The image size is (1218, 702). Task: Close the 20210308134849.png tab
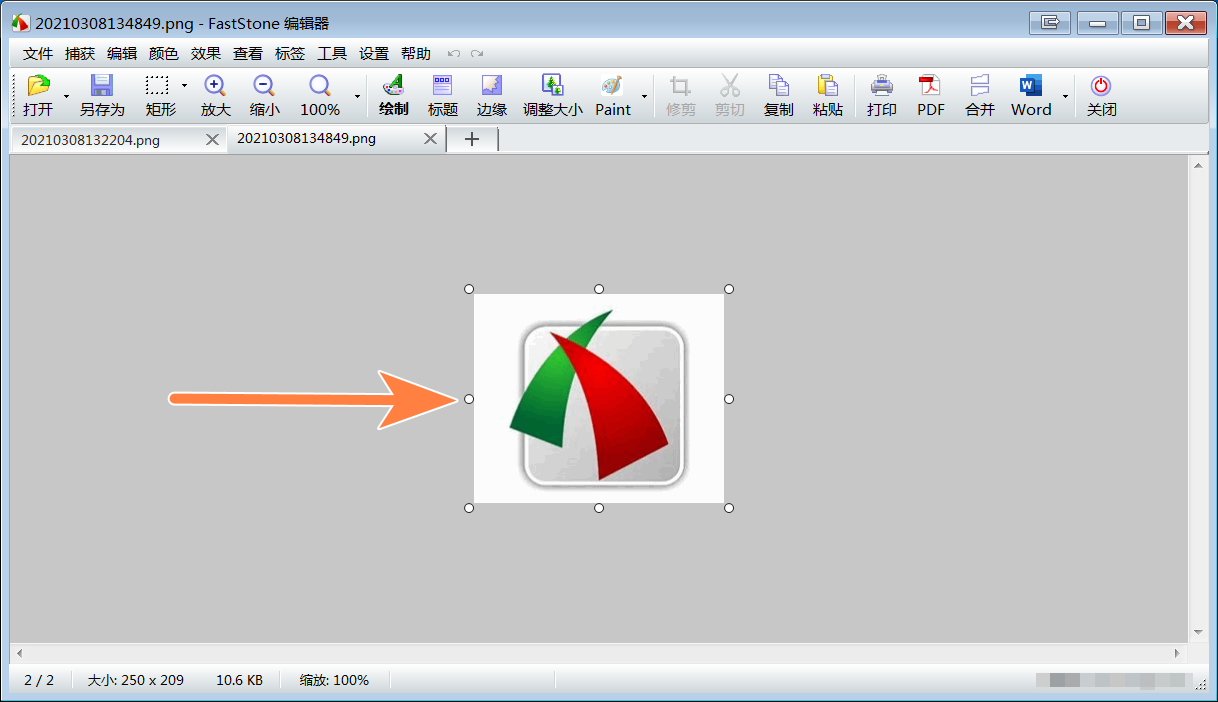pos(431,139)
